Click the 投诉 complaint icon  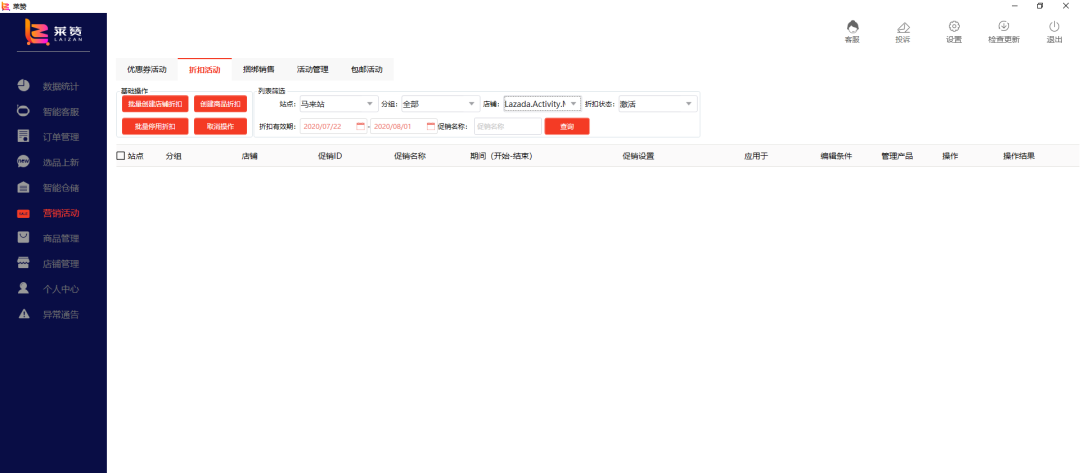tap(903, 27)
